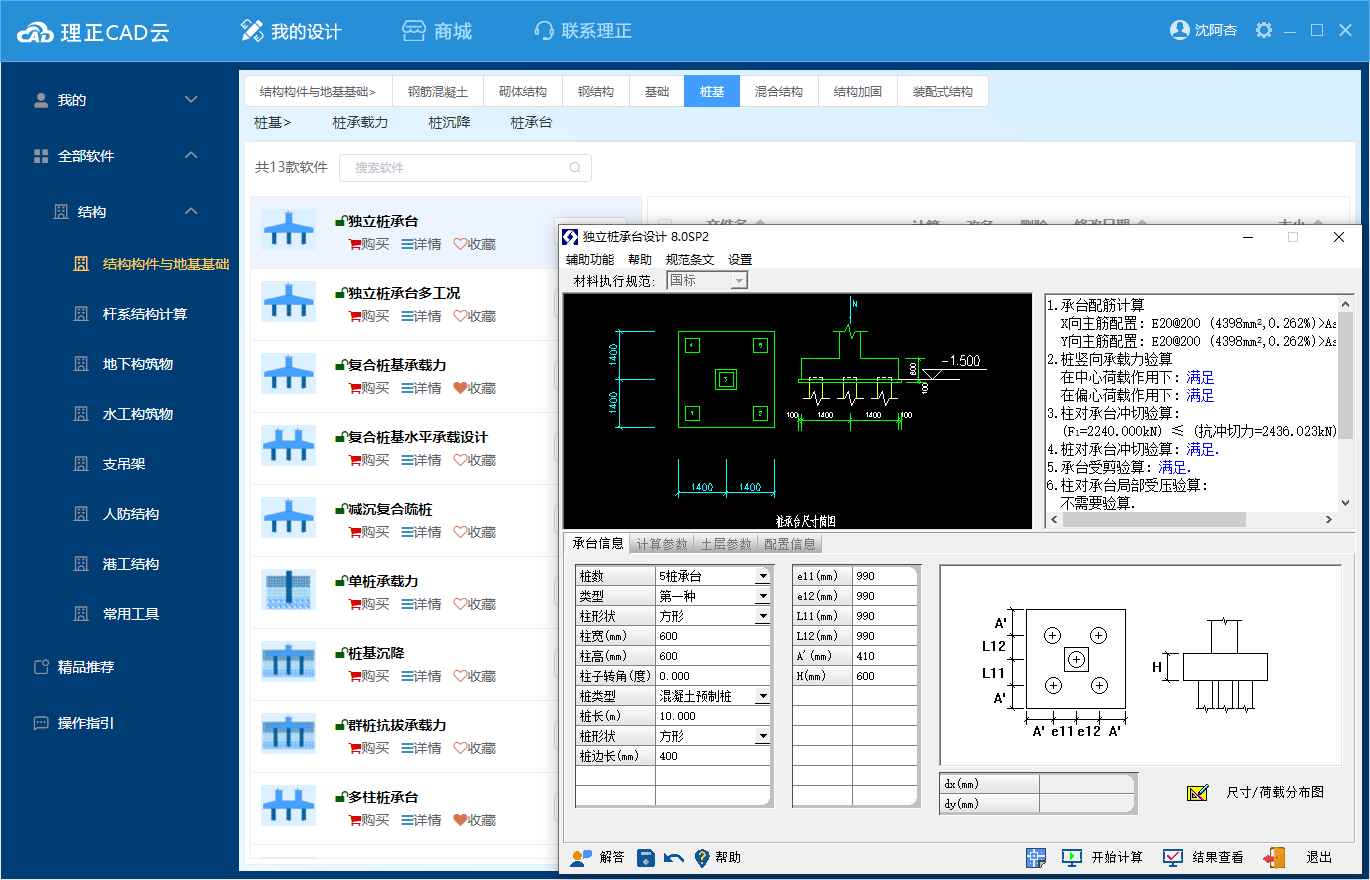
Task: Open the 材料执行规范 dropdown
Action: click(706, 281)
